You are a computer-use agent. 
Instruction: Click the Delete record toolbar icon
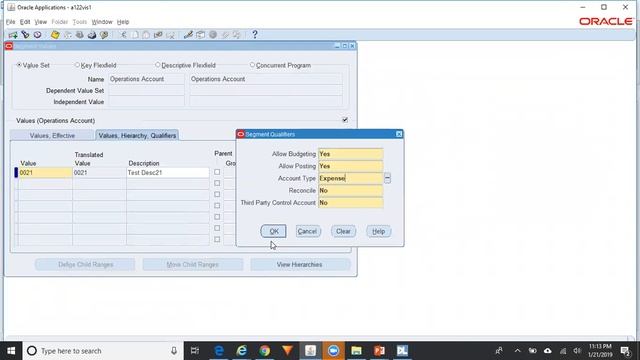tap(170, 35)
